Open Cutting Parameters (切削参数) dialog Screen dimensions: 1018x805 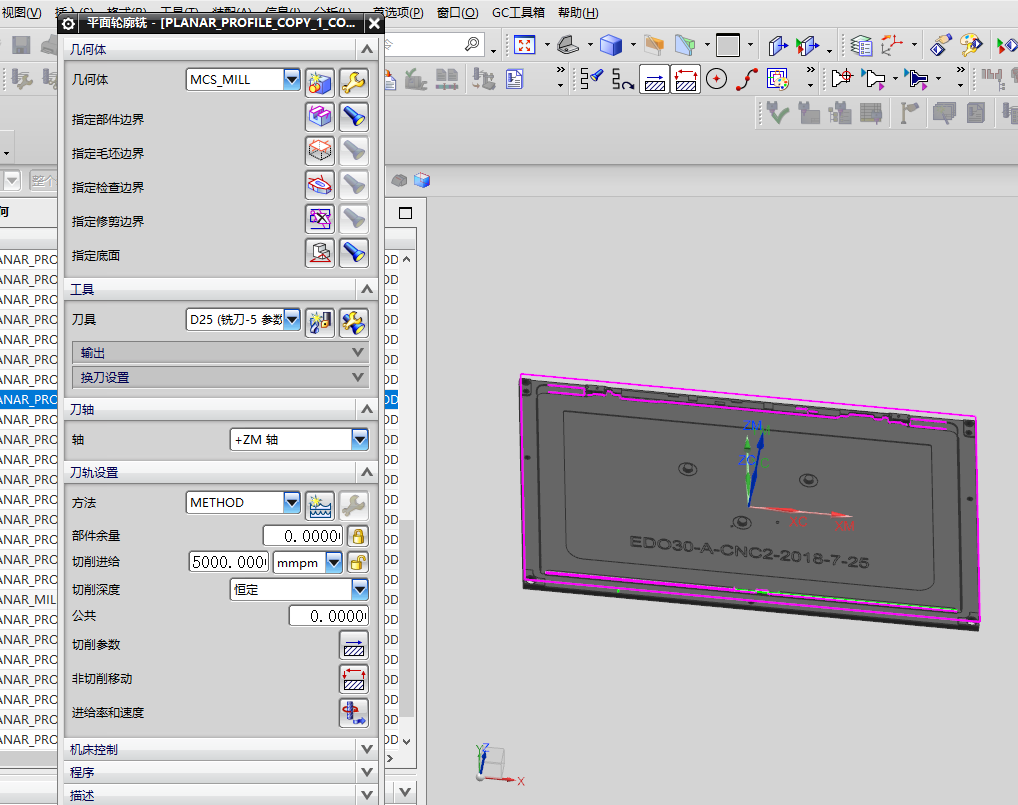pos(354,646)
